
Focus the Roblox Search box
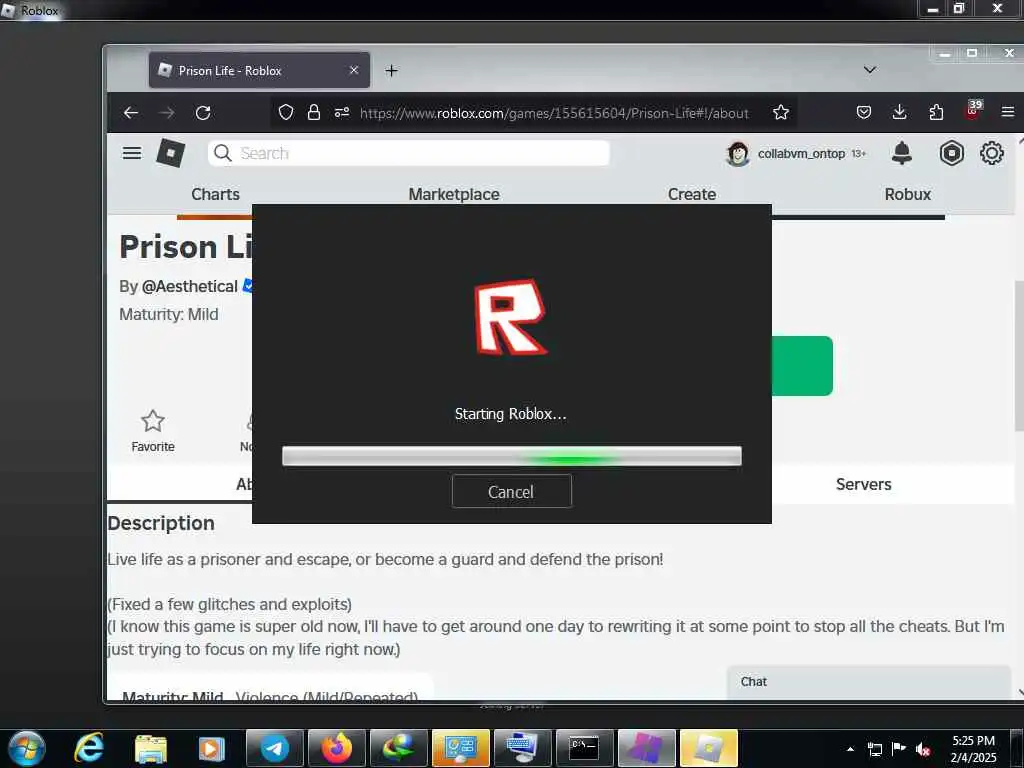409,153
